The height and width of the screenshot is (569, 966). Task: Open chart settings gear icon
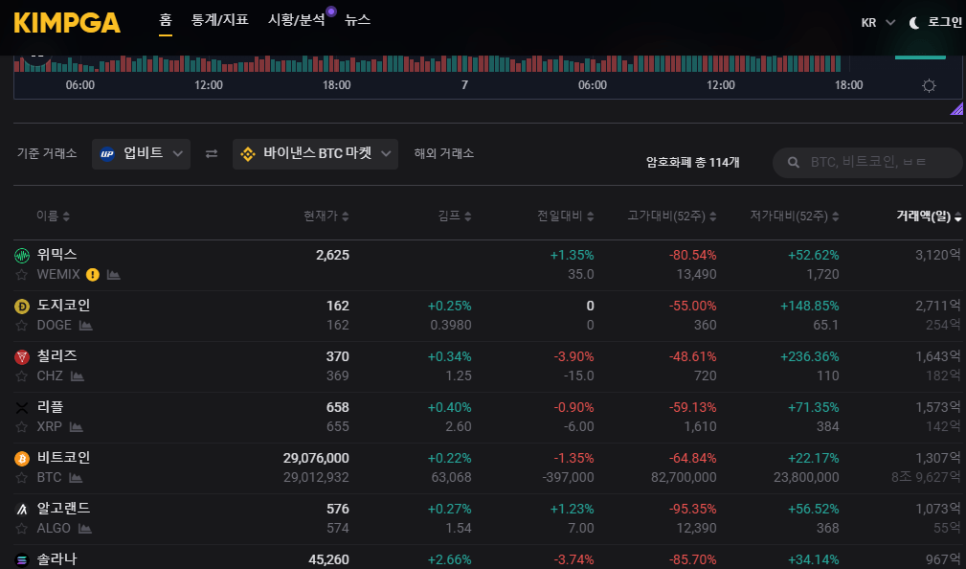(929, 86)
